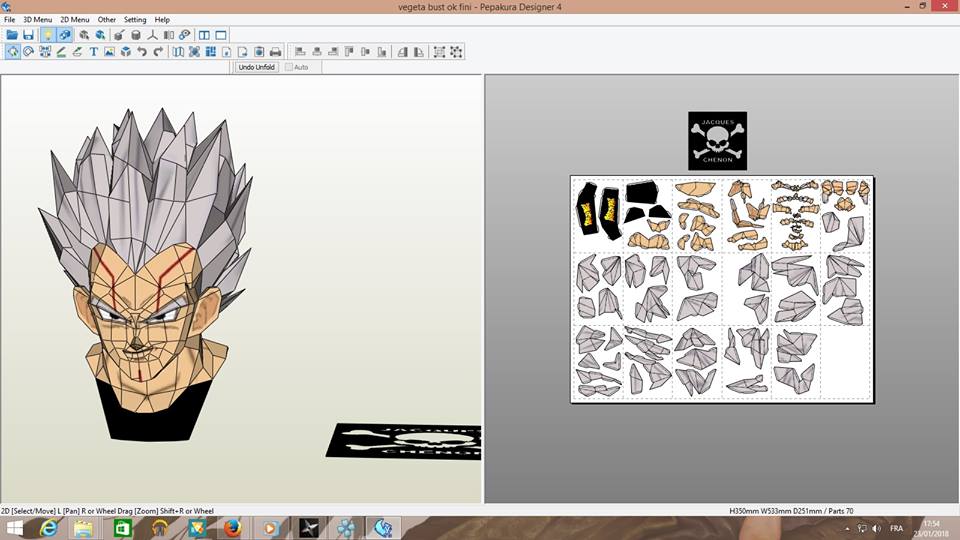Select the Select/Move tool icon
Viewport: 960px width, 540px height.
click(13, 51)
